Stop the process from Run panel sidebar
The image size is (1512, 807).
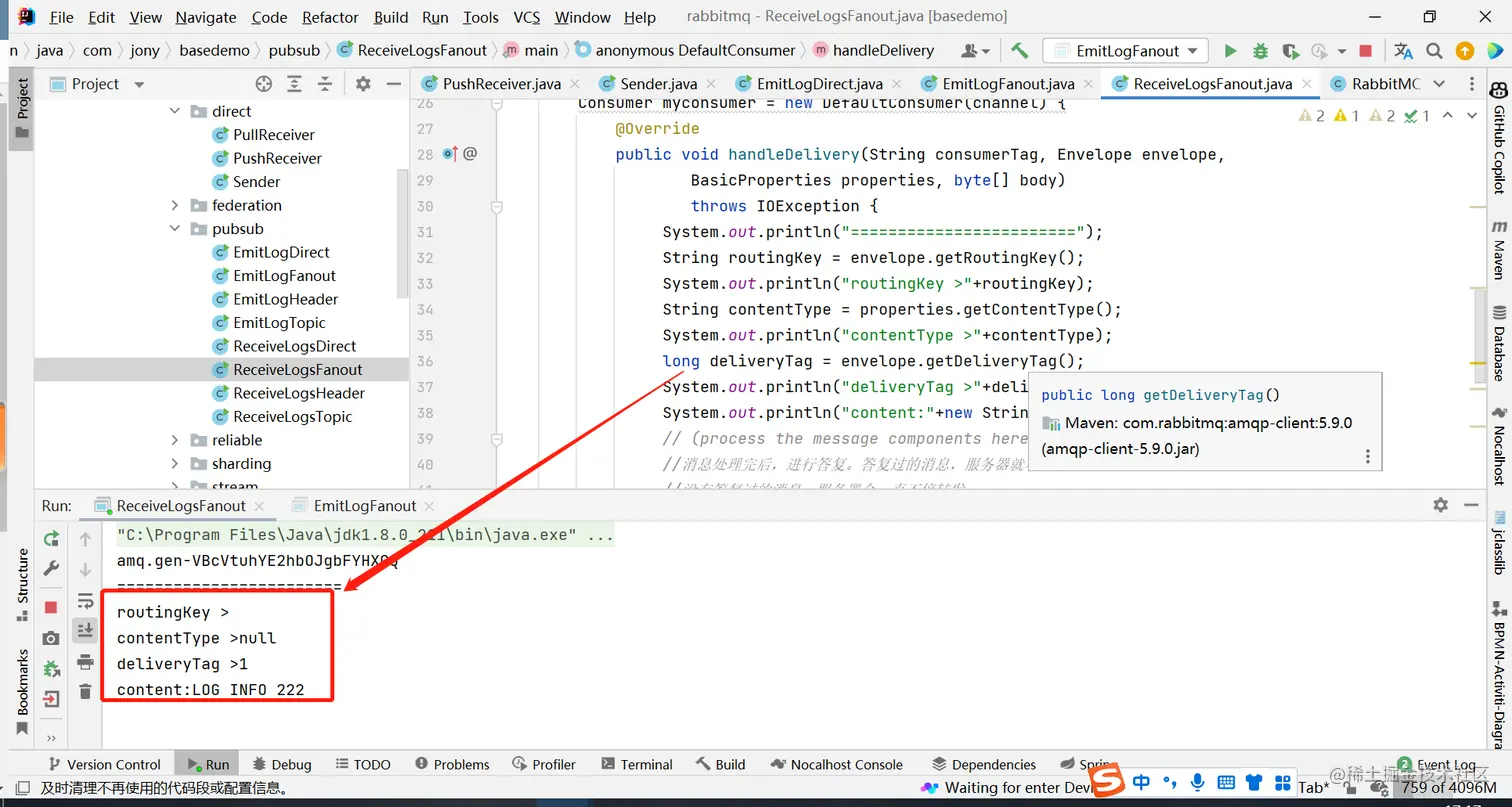coord(51,607)
